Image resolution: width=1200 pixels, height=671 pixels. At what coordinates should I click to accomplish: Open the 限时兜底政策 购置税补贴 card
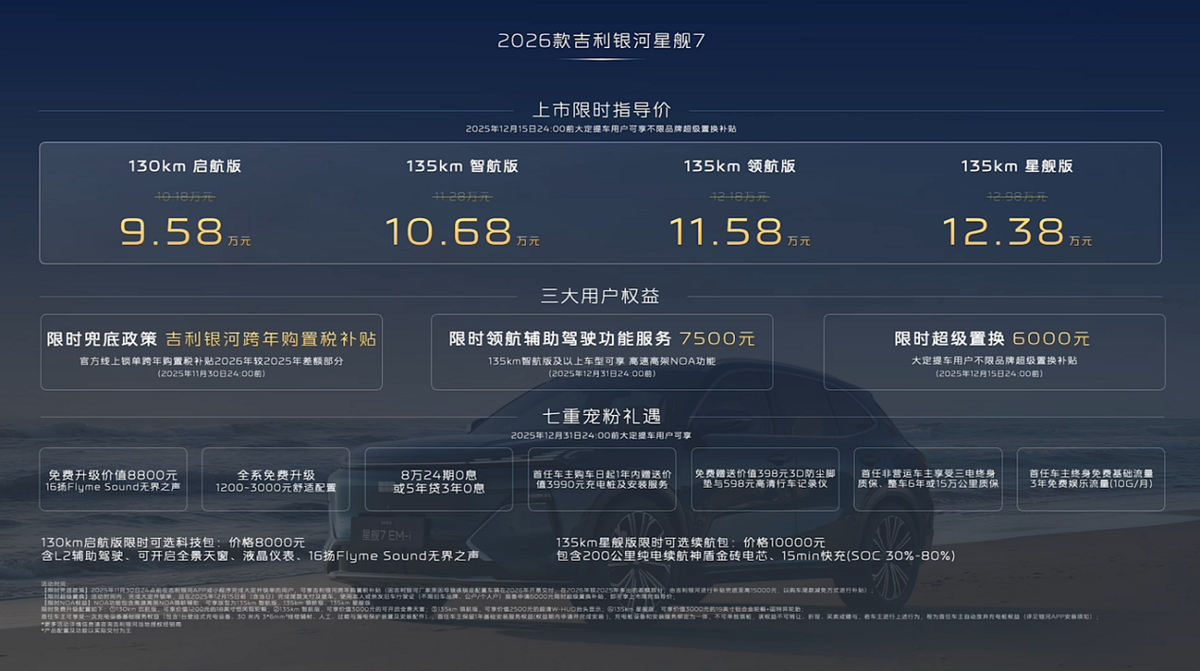pos(211,352)
